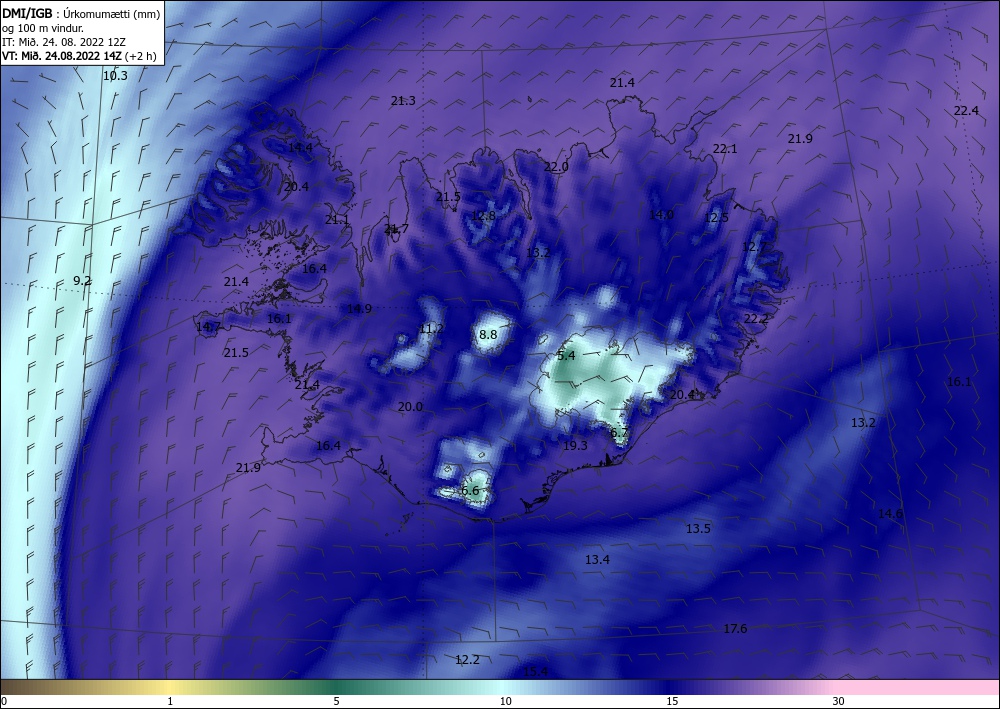Select the 'VT: Mið. 24.08.2022 14Z (+2 h)' line
Screen dimensions: 1000x709
(79, 55)
